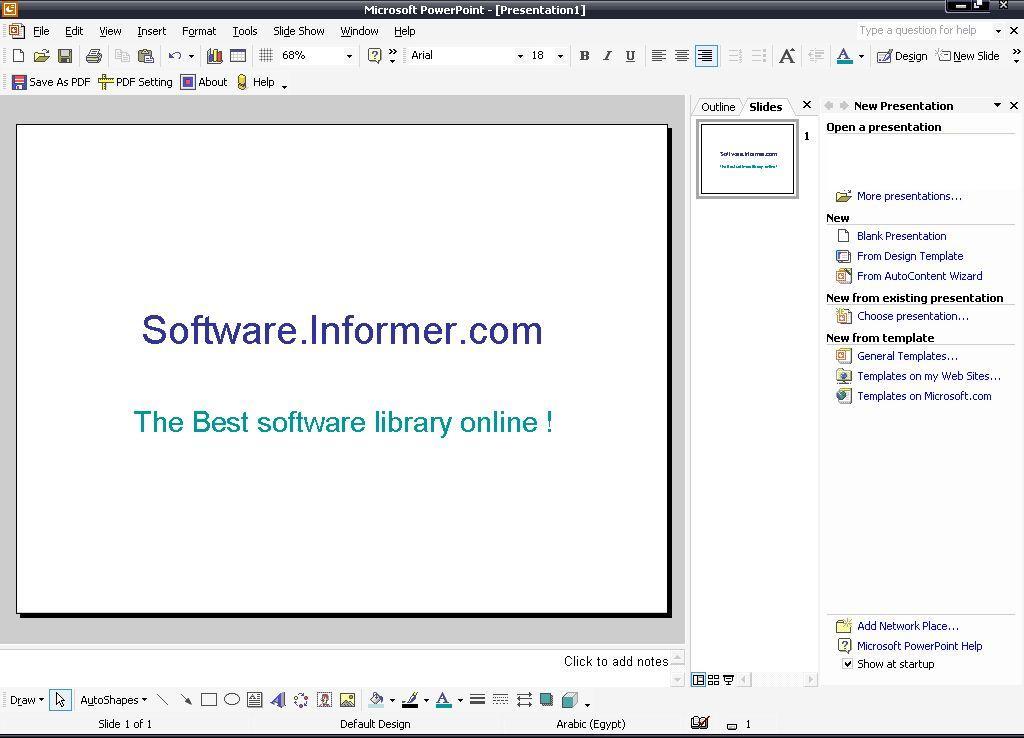Open the Arial font name dropdown

(520, 56)
